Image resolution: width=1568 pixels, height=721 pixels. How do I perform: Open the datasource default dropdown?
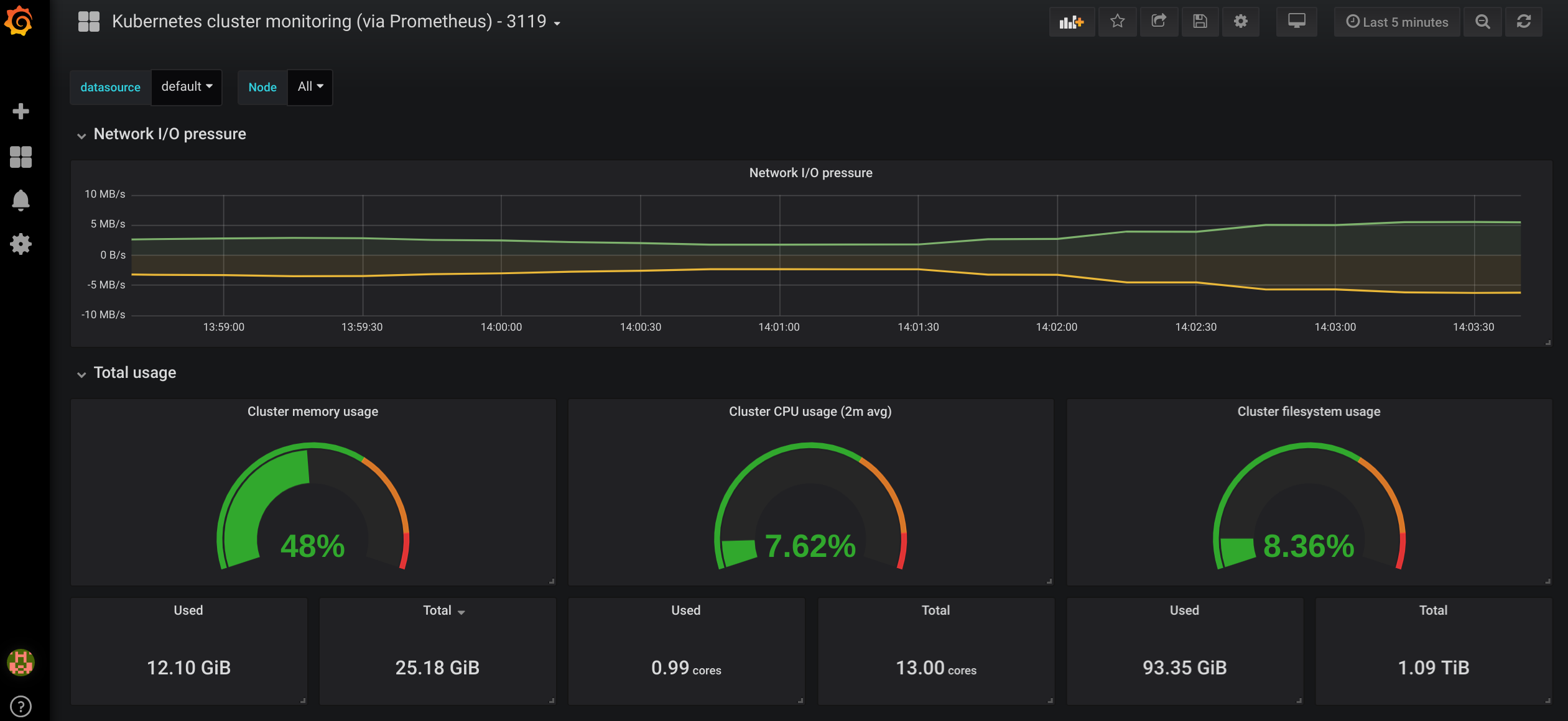(x=187, y=87)
